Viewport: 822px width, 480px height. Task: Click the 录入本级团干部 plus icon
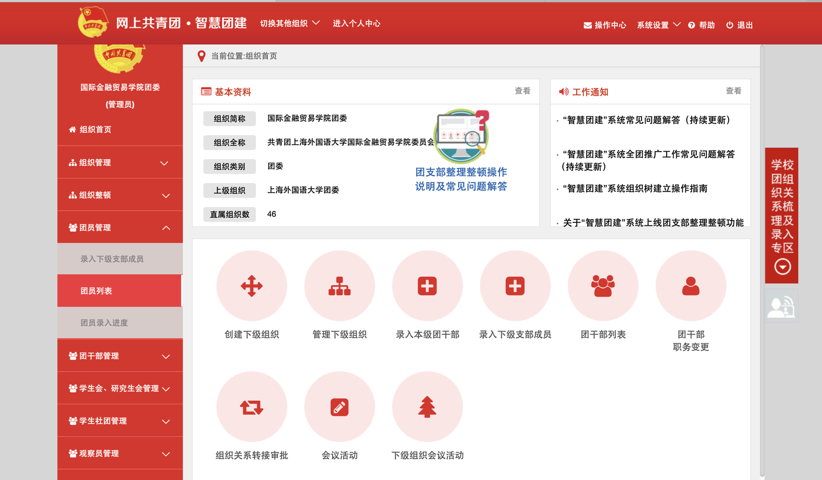coord(427,287)
